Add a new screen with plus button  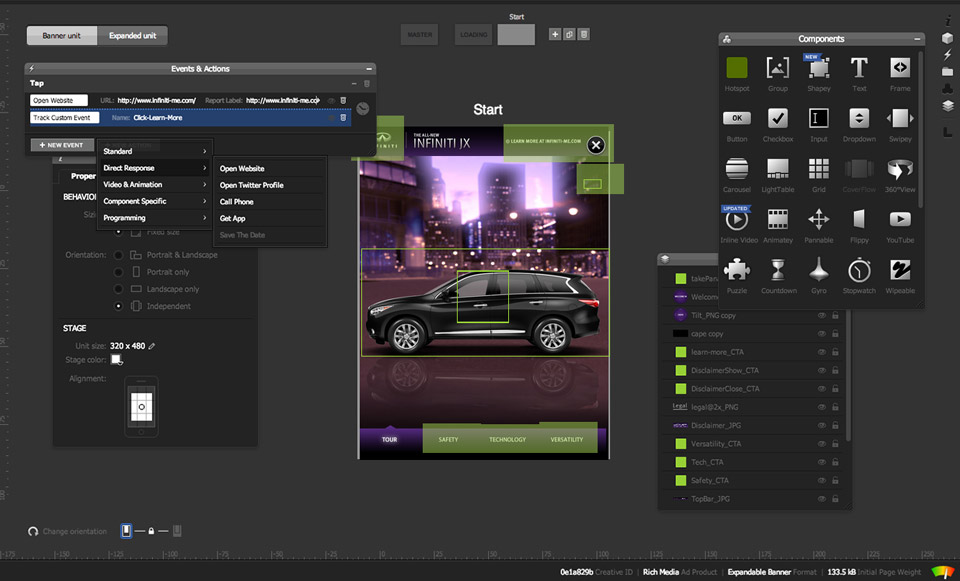(x=555, y=34)
